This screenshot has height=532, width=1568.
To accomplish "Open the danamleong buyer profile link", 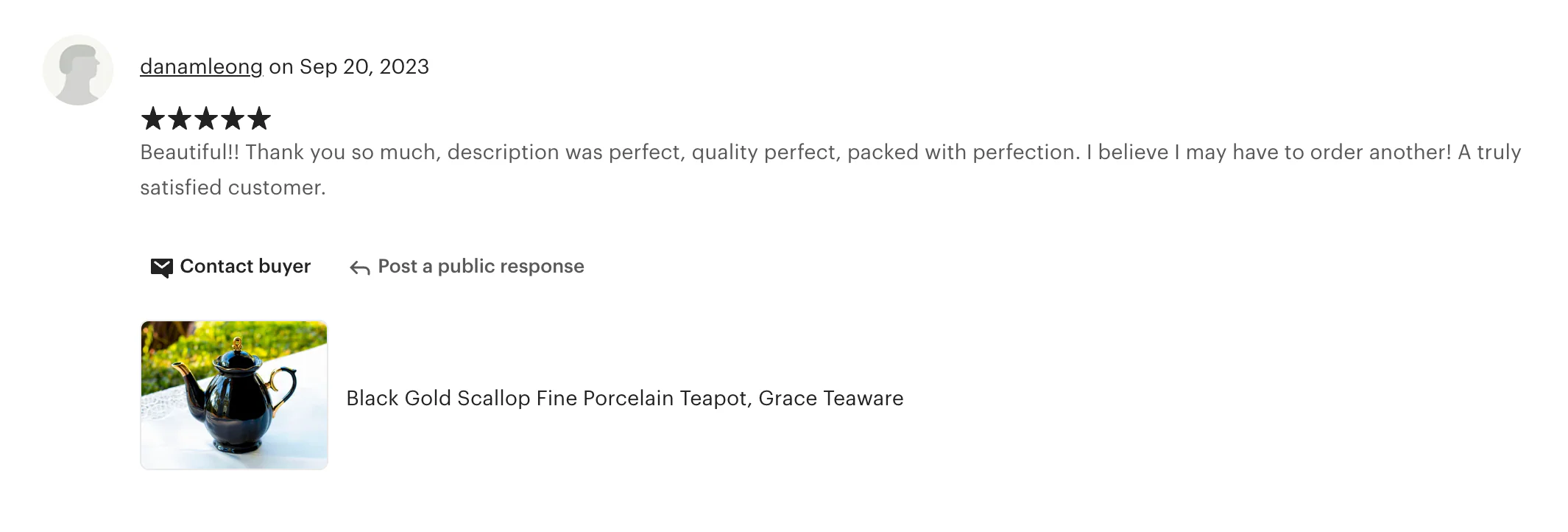I will pyautogui.click(x=200, y=67).
